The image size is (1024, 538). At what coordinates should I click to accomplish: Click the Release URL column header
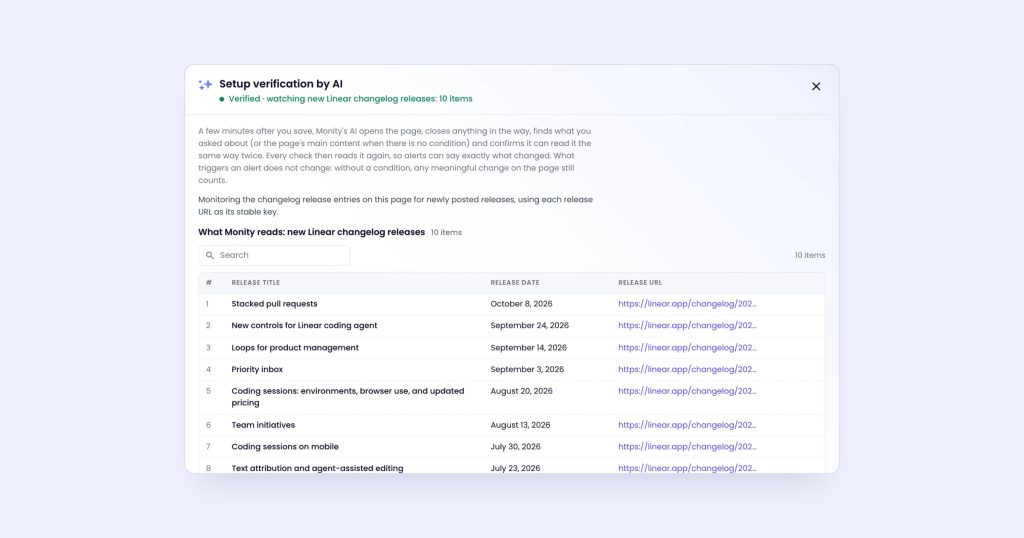coord(640,283)
